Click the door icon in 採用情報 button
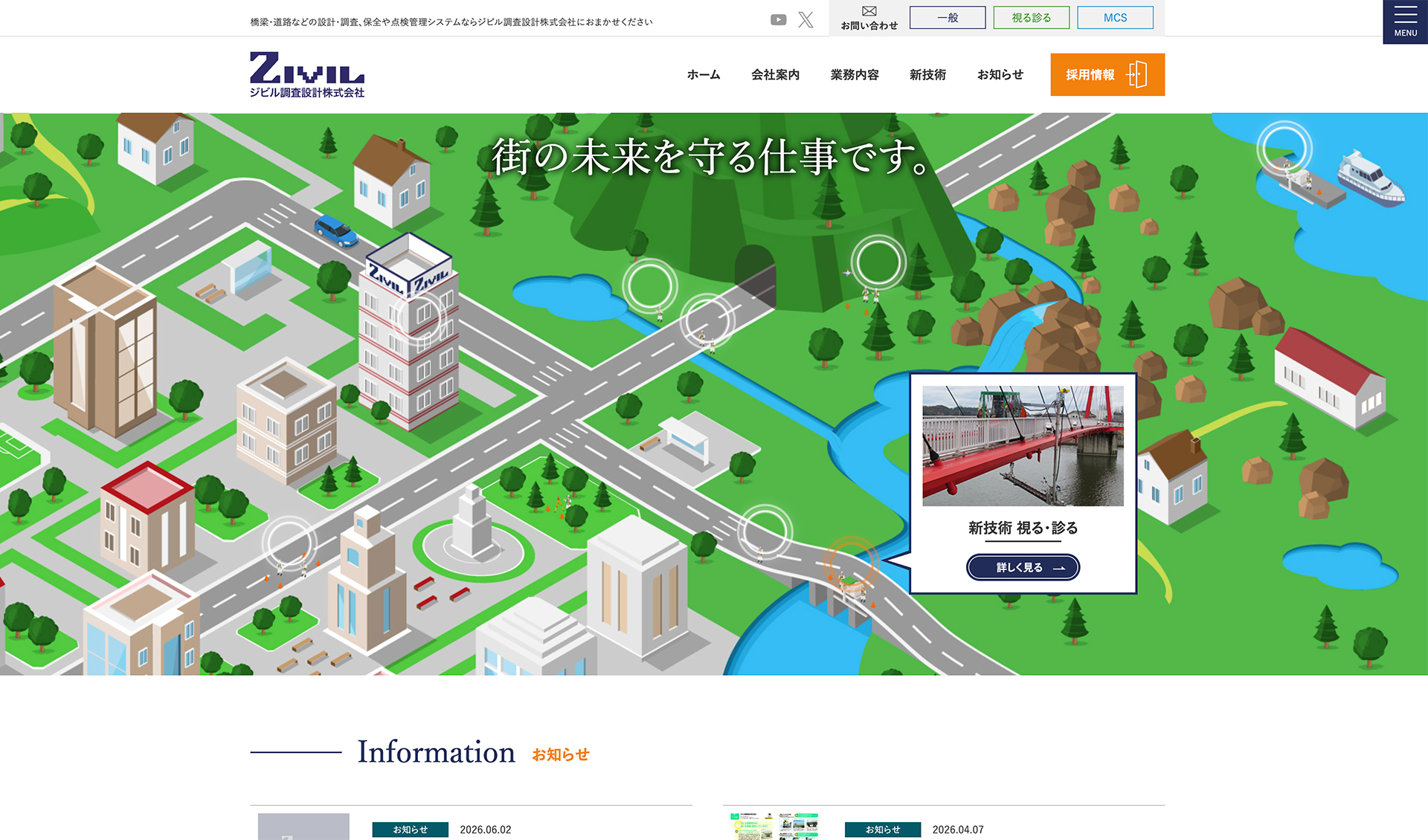This screenshot has width=1428, height=840. [1137, 74]
